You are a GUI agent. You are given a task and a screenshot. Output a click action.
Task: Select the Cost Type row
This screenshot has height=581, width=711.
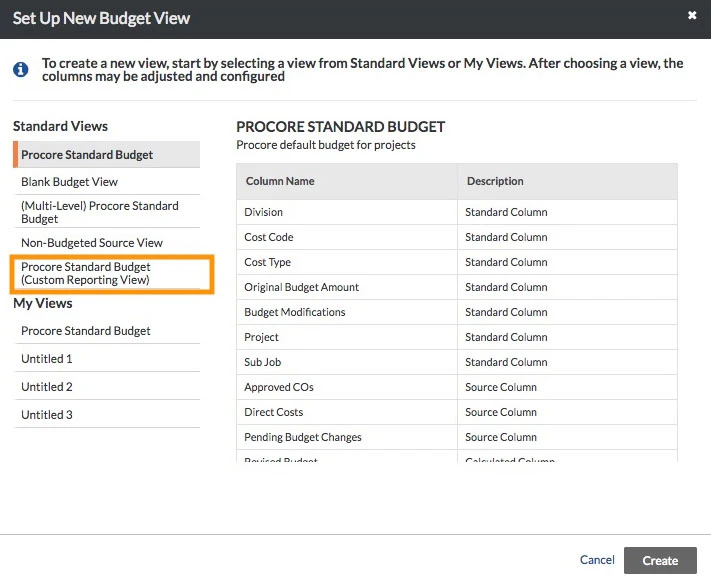(x=457, y=262)
